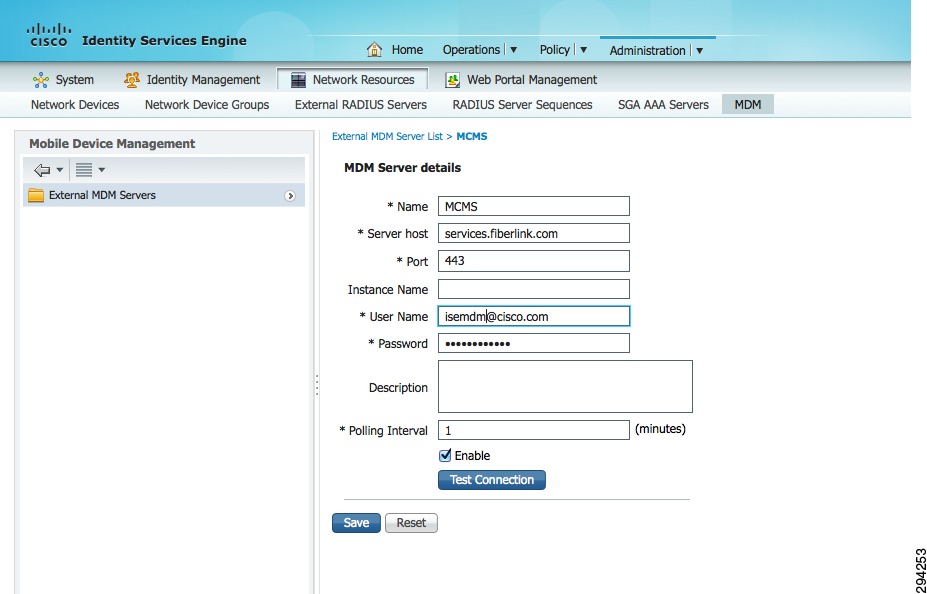This screenshot has width=927, height=594.
Task: Click the arrow icon beside External MDM Servers
Action: click(290, 196)
